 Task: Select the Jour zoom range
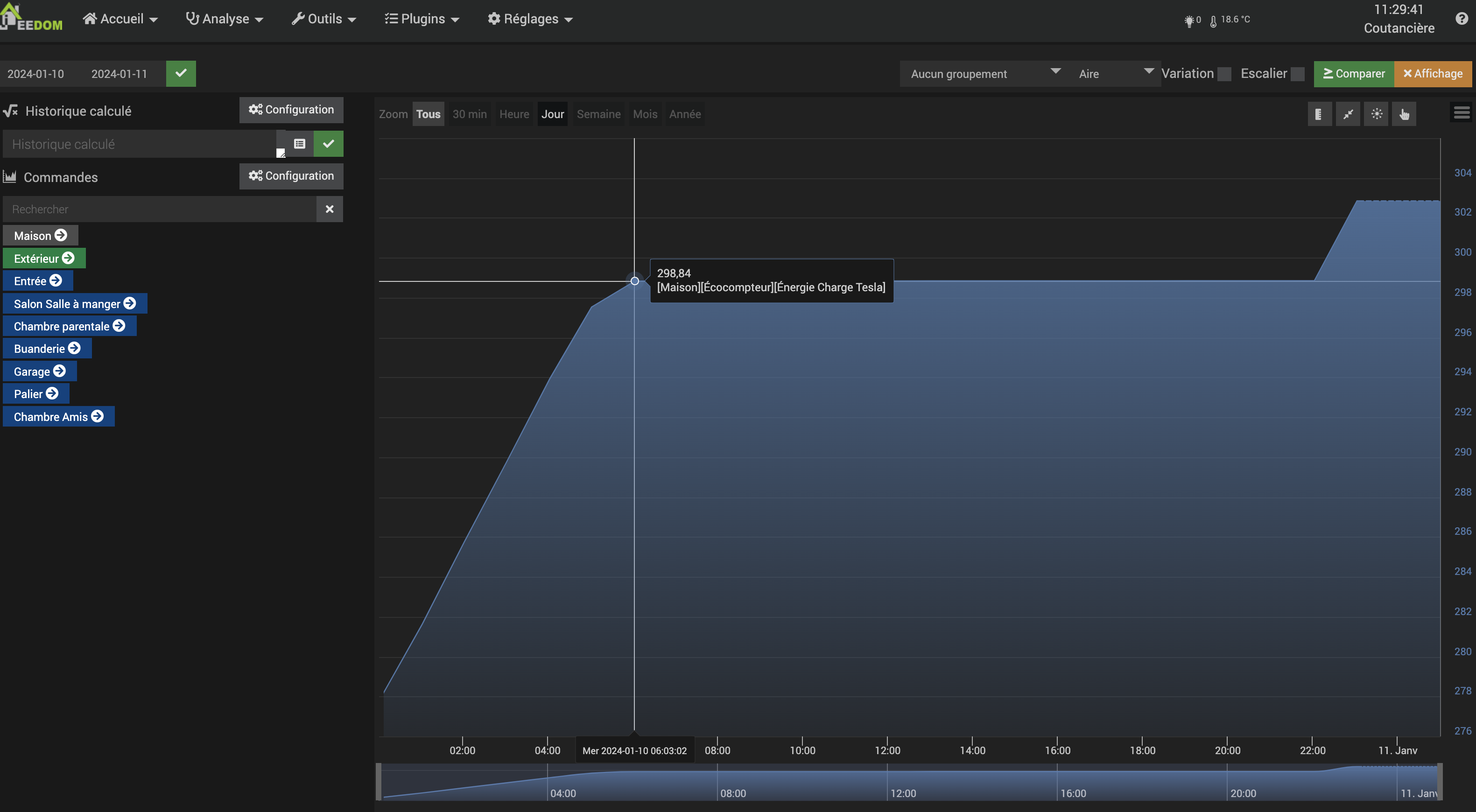[552, 114]
